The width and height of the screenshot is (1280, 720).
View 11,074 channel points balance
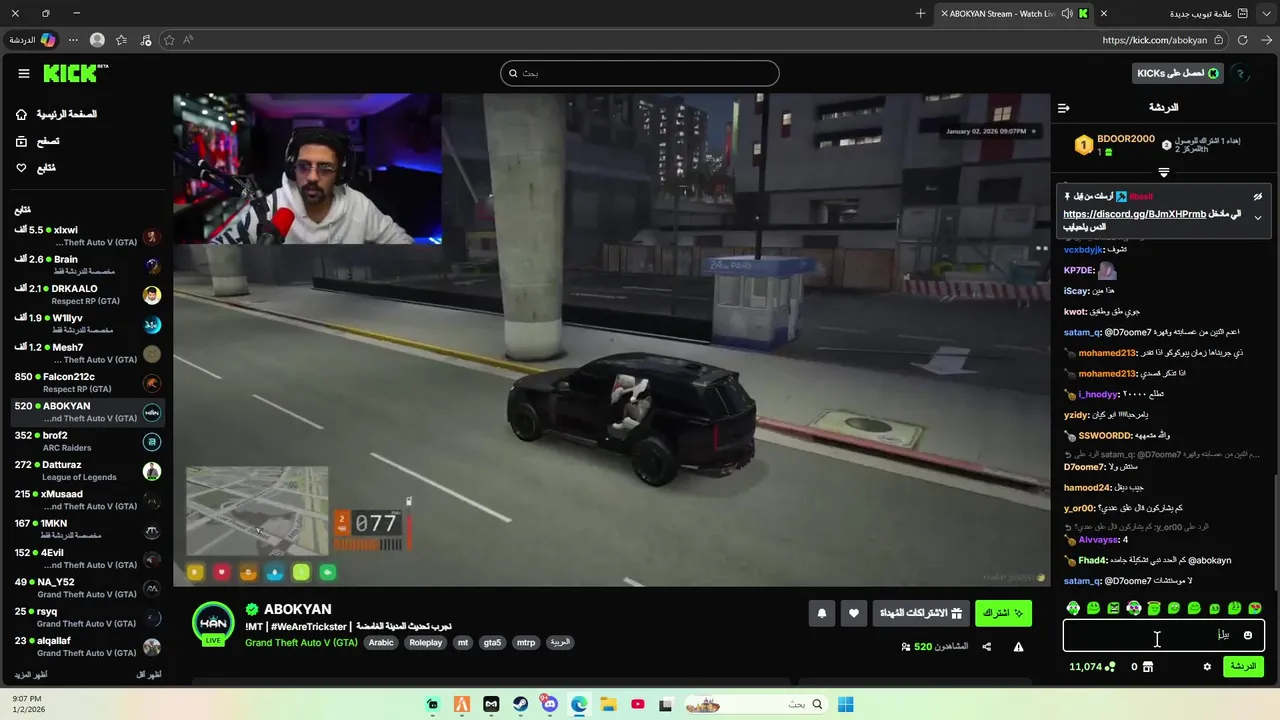[x=1092, y=667]
